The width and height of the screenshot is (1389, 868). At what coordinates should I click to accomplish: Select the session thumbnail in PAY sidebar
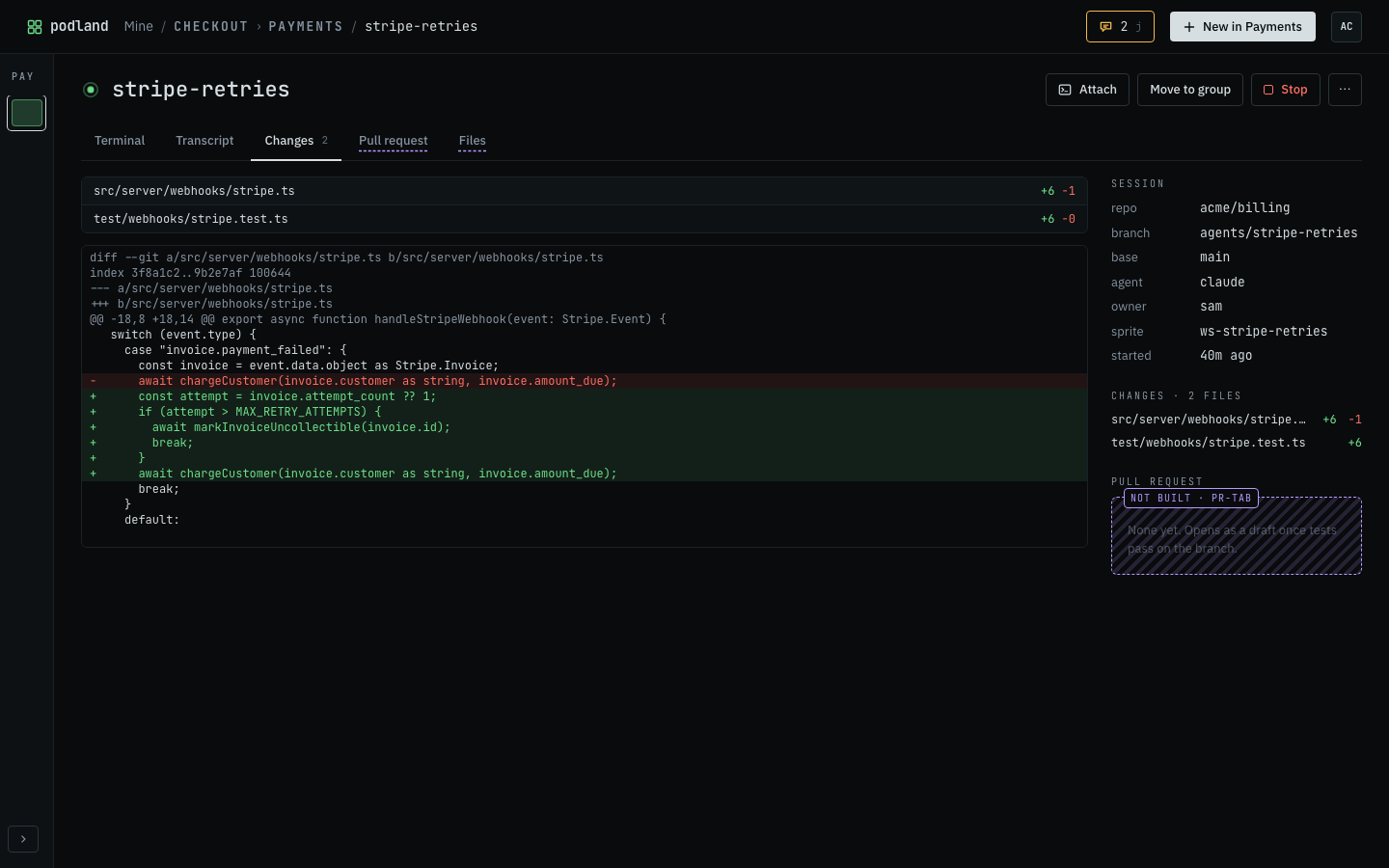27,113
